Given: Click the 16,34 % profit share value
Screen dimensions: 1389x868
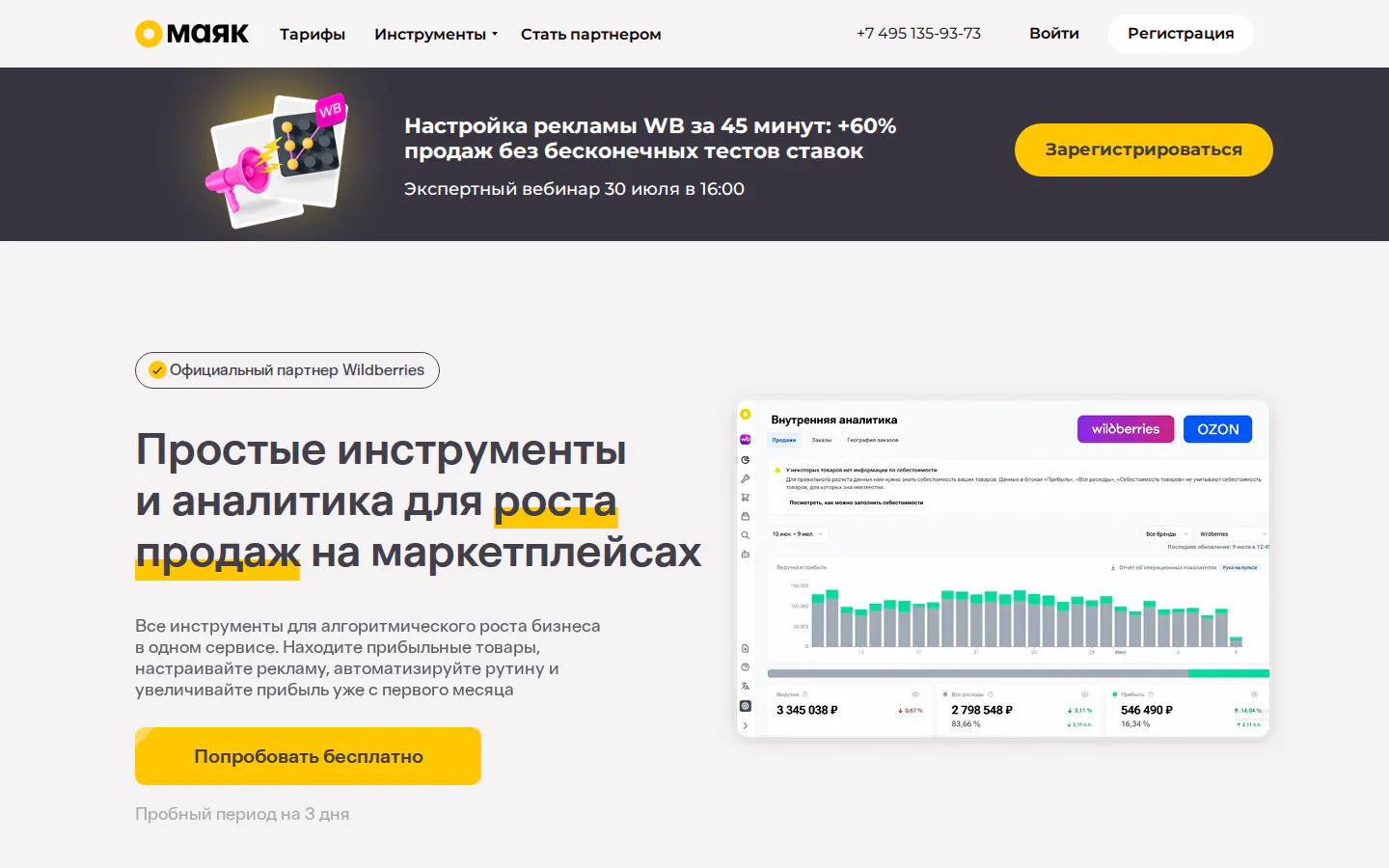Looking at the screenshot, I should [x=1135, y=724].
